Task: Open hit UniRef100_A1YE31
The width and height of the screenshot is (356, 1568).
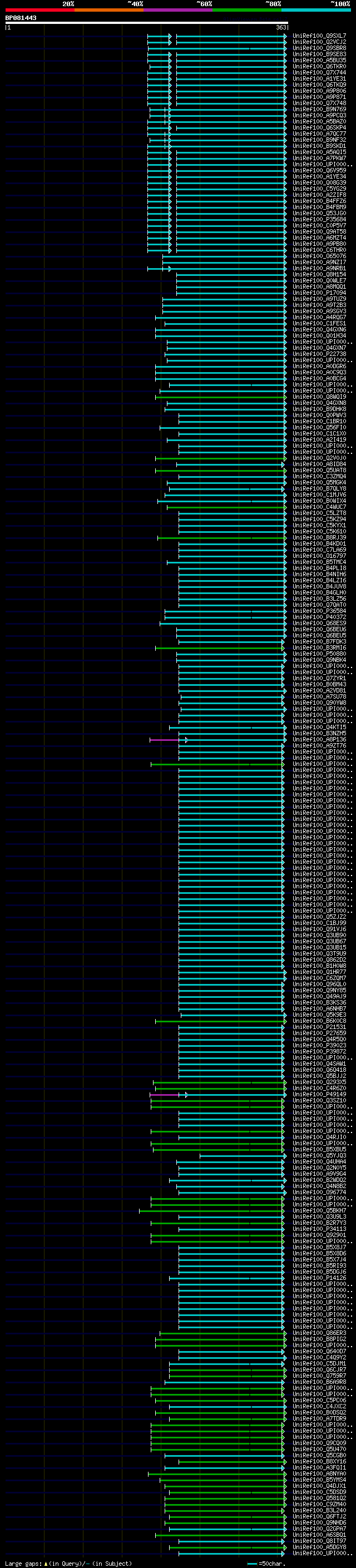Action: pos(319,78)
